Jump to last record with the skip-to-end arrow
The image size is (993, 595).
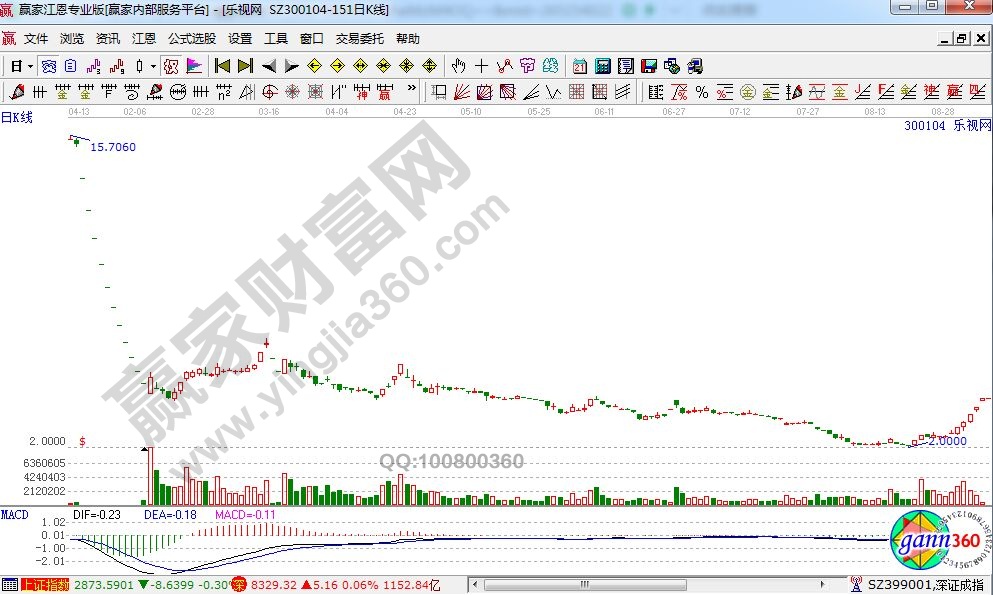[245, 66]
